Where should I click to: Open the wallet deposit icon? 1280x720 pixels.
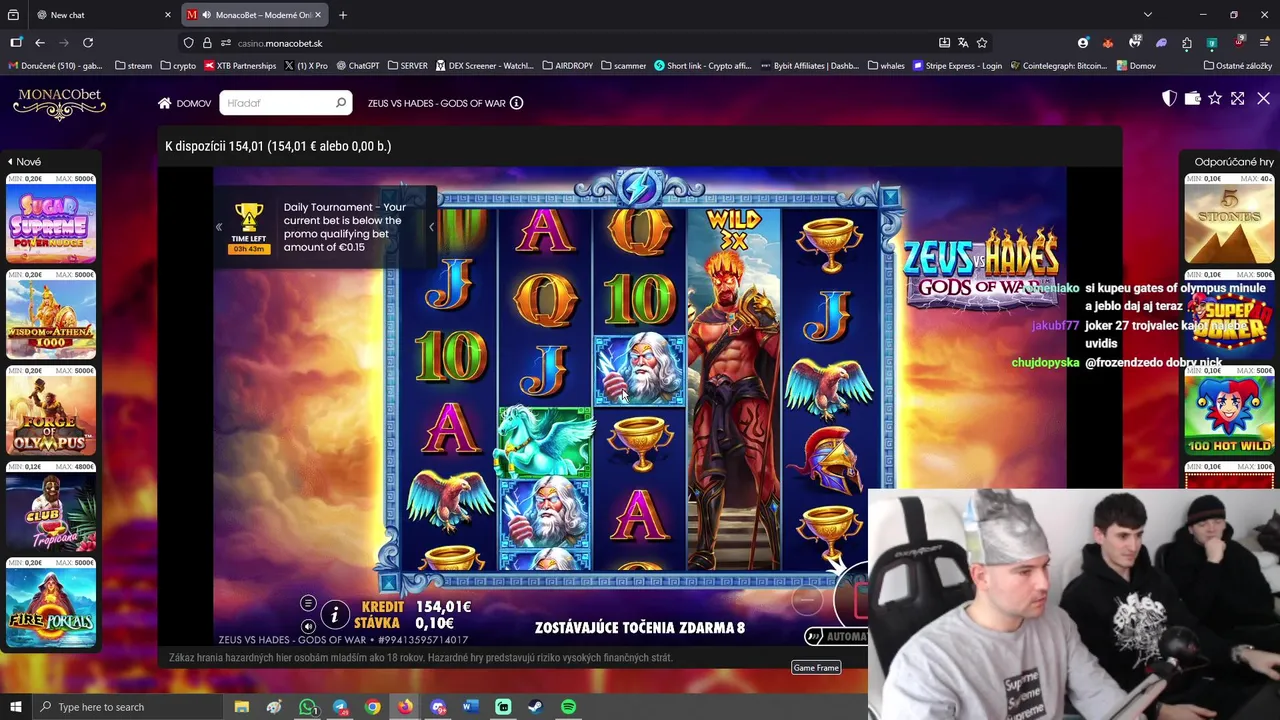click(x=1192, y=98)
